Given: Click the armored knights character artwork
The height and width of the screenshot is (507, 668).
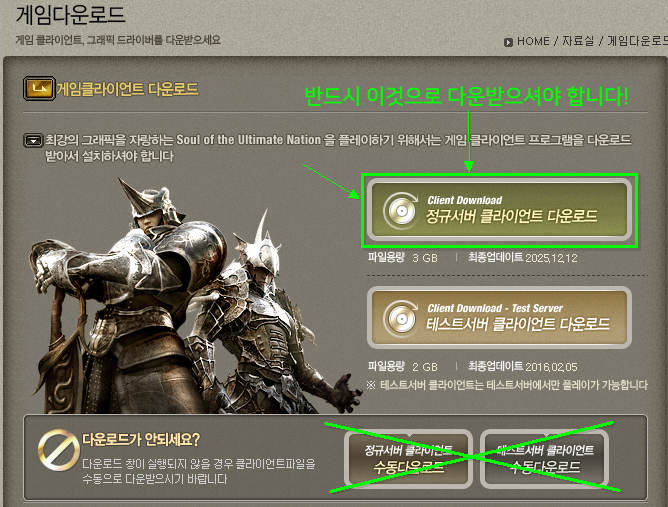Looking at the screenshot, I should pos(192,298).
